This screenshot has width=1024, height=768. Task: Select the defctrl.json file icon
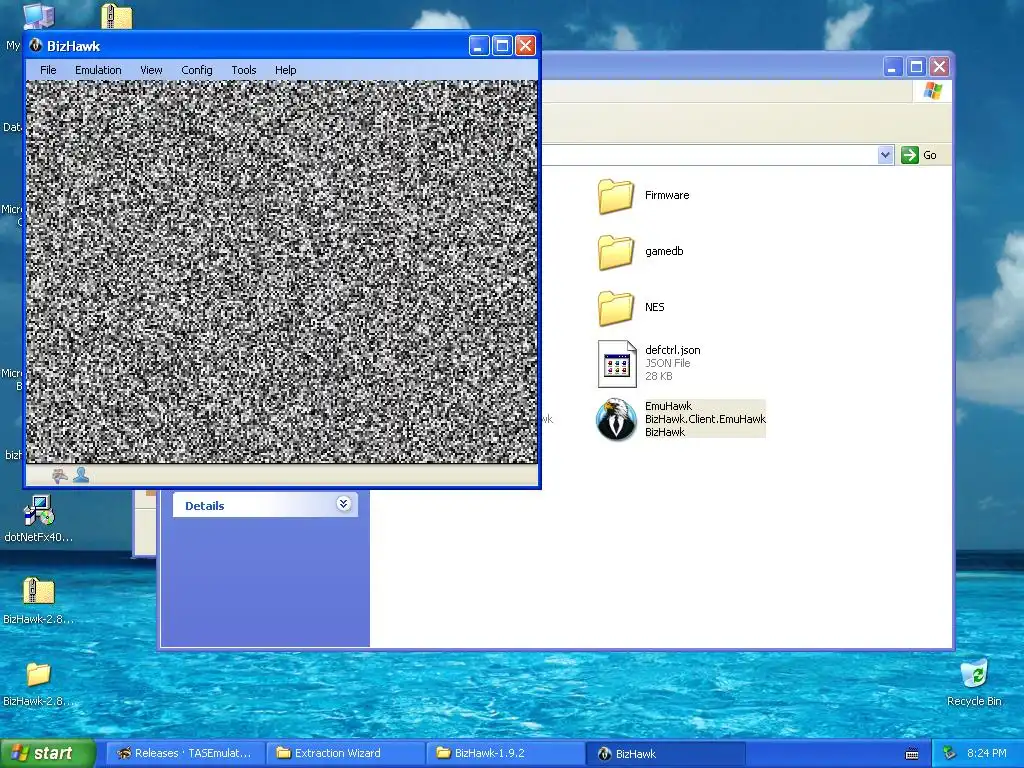pos(616,364)
